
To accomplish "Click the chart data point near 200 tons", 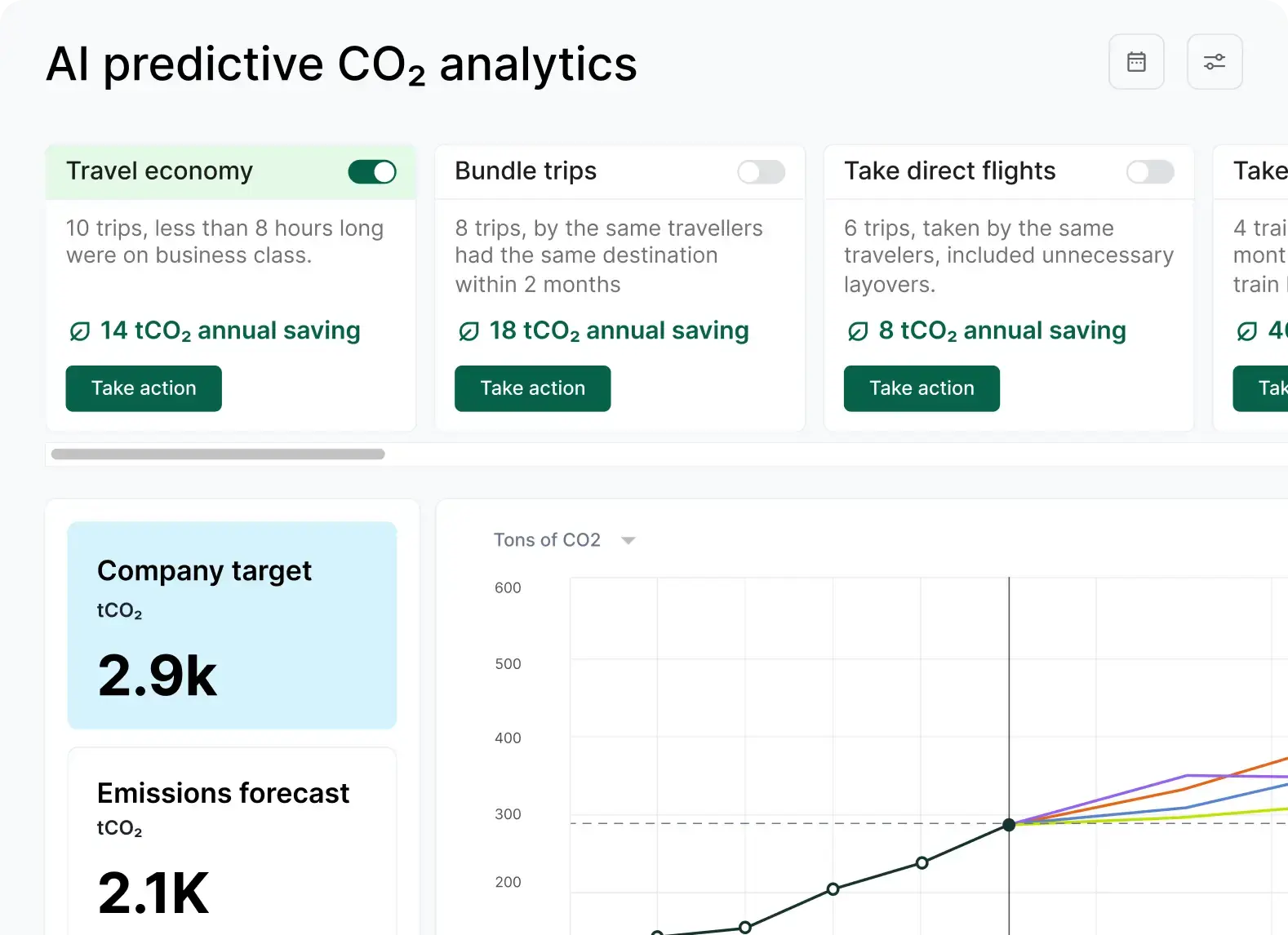I will (833, 889).
